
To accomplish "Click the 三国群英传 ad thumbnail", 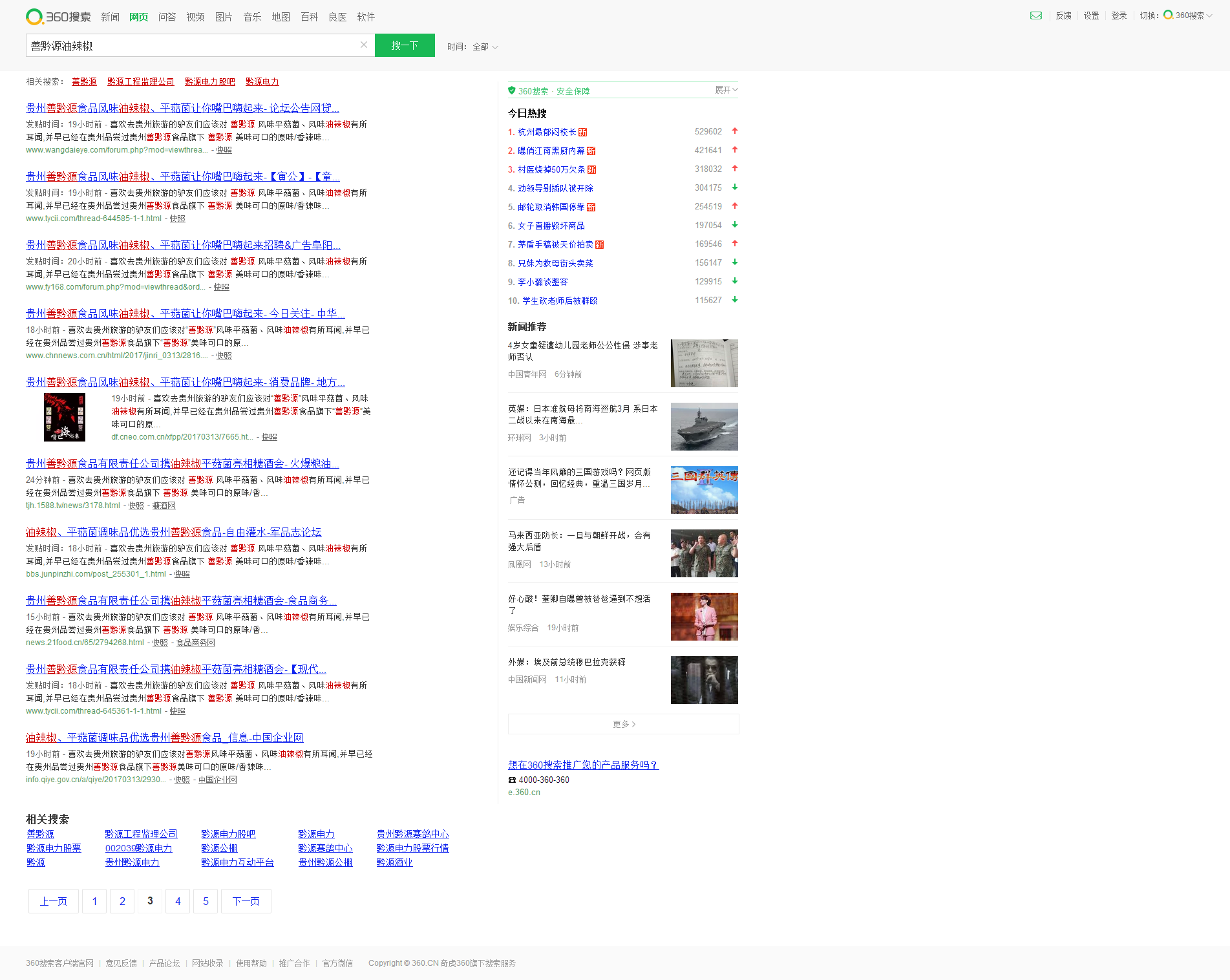I will click(705, 490).
